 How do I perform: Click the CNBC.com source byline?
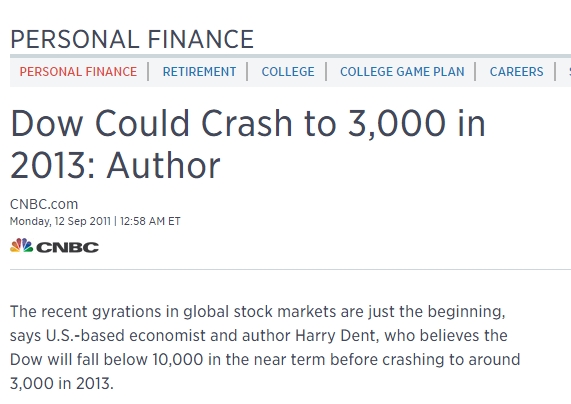coord(44,204)
